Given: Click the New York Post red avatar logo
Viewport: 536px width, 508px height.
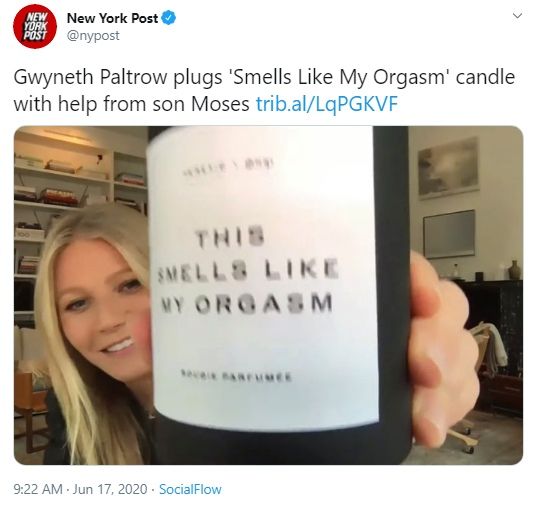Looking at the screenshot, I should pos(35,26).
